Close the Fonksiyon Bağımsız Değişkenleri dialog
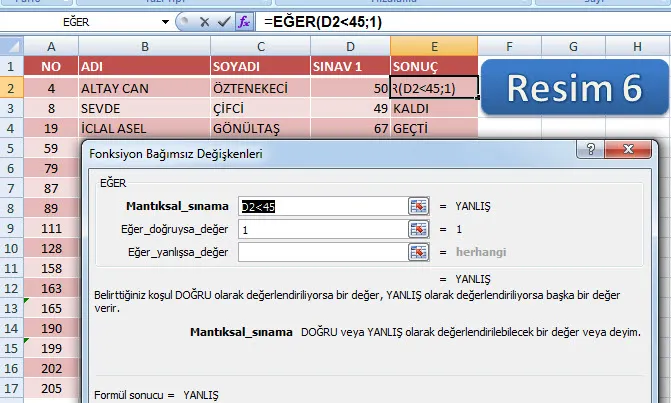Viewport: 671px width, 403px height. point(633,149)
